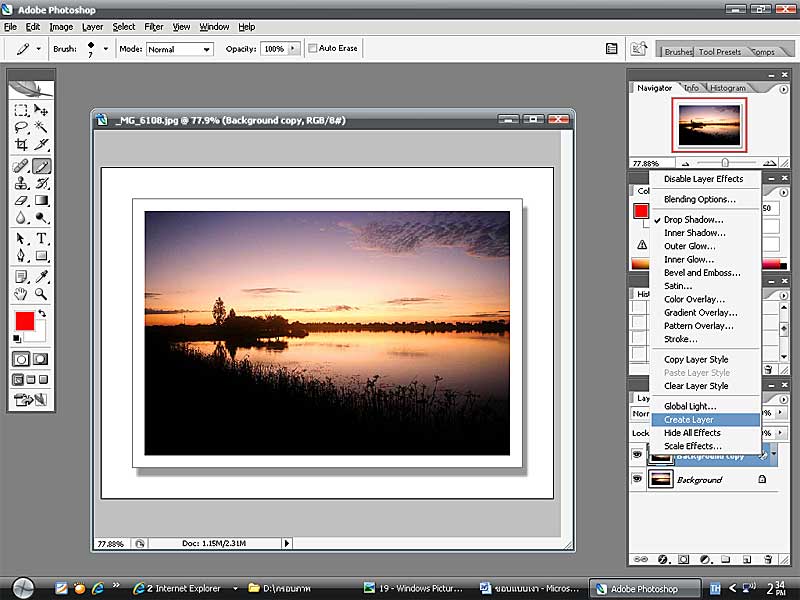Image resolution: width=800 pixels, height=600 pixels.
Task: Click the foreground red color swatch
Action: (x=24, y=321)
